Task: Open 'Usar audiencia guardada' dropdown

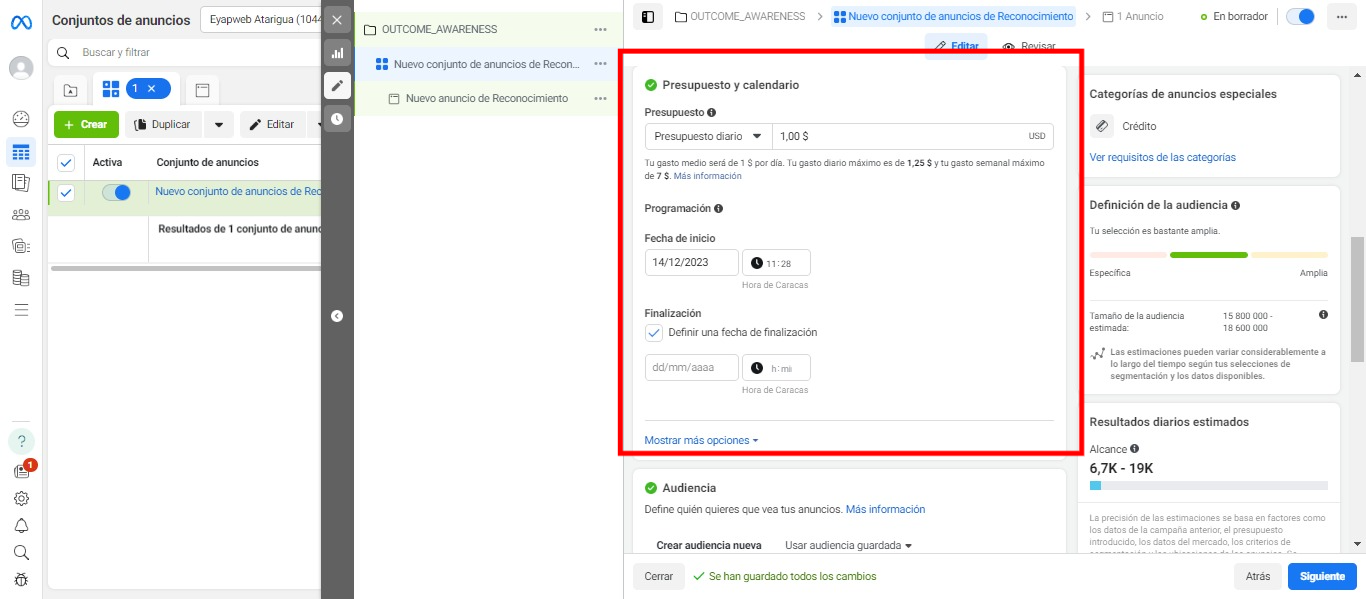Action: 849,546
